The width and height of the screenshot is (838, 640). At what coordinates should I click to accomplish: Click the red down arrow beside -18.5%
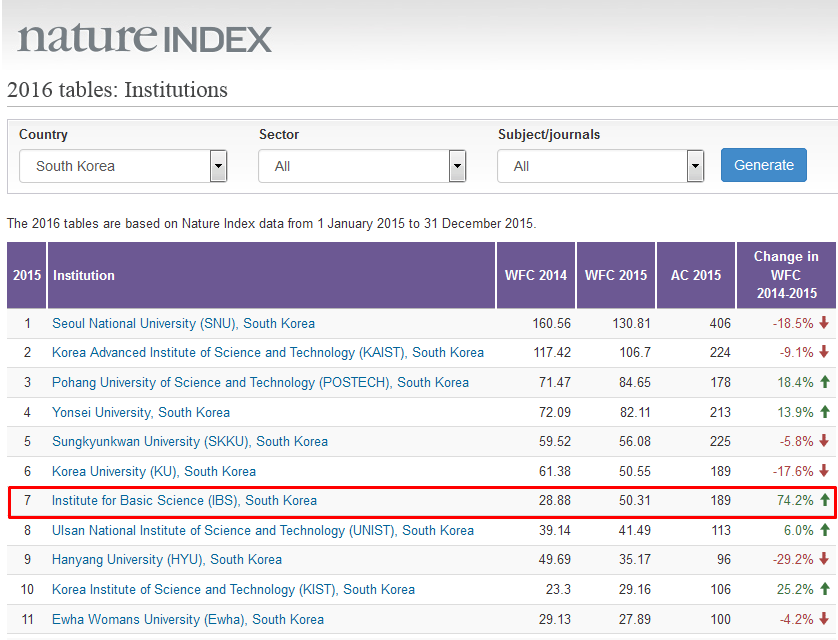[x=824, y=323]
